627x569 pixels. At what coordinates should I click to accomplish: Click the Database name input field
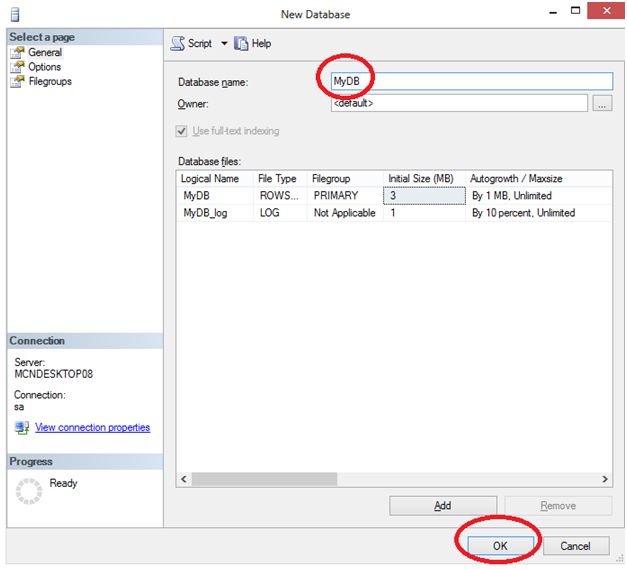click(x=472, y=81)
